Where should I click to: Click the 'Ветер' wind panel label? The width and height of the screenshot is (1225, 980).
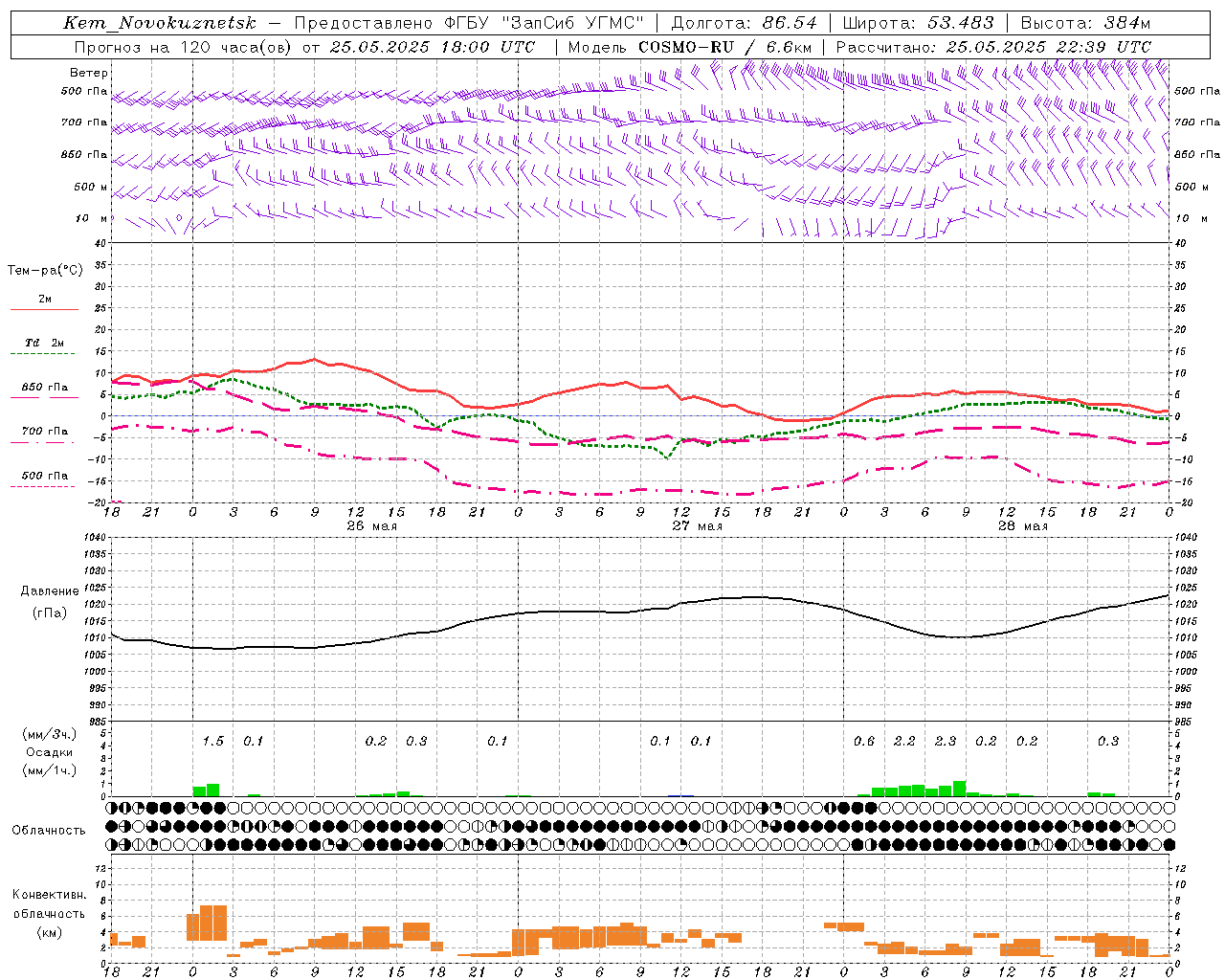[x=89, y=73]
